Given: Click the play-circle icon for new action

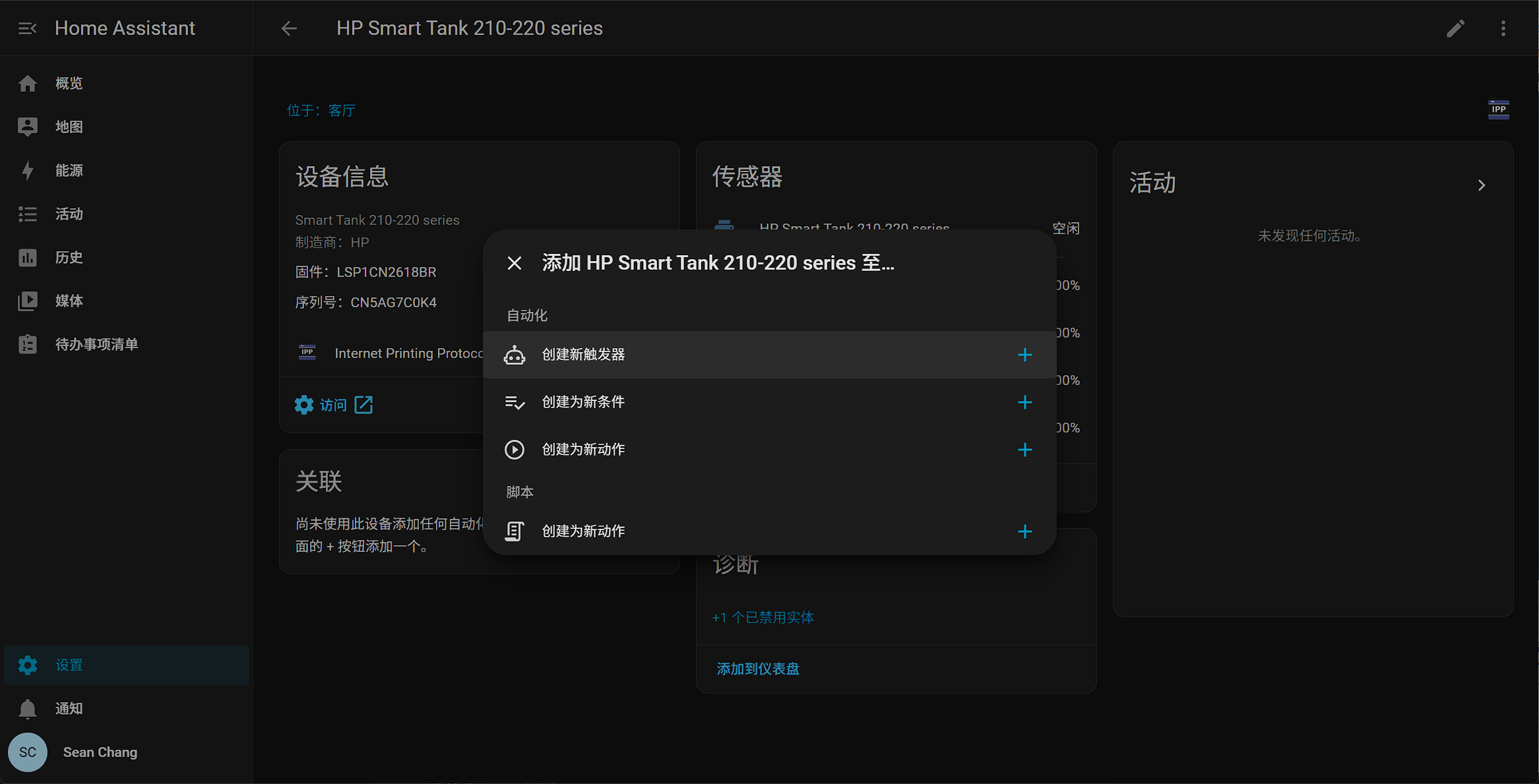Looking at the screenshot, I should 515,450.
